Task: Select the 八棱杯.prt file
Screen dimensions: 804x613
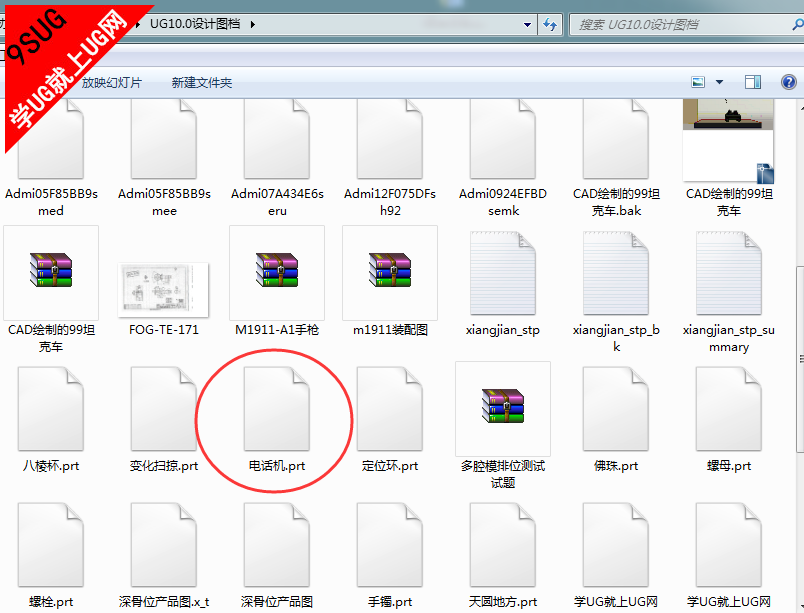Action: coord(51,409)
